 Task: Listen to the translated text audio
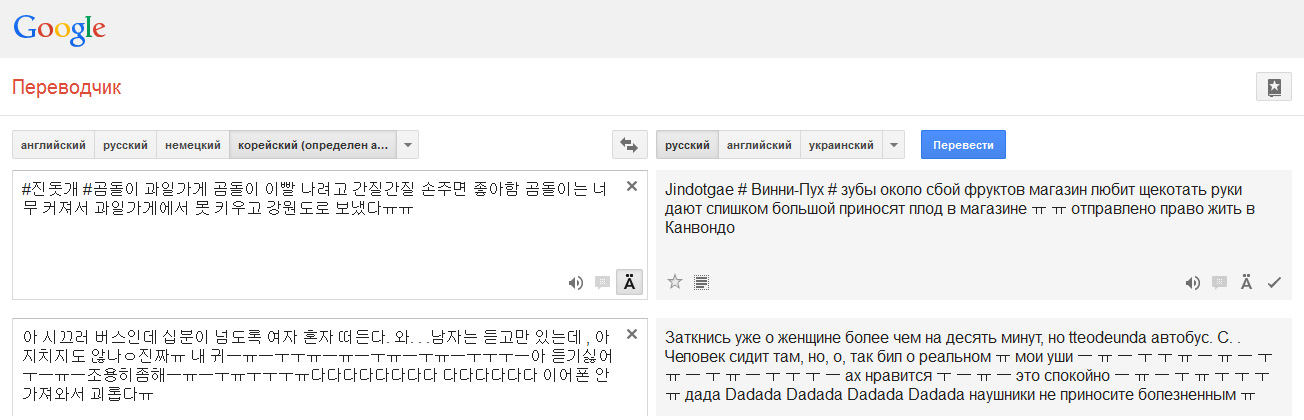click(1192, 283)
